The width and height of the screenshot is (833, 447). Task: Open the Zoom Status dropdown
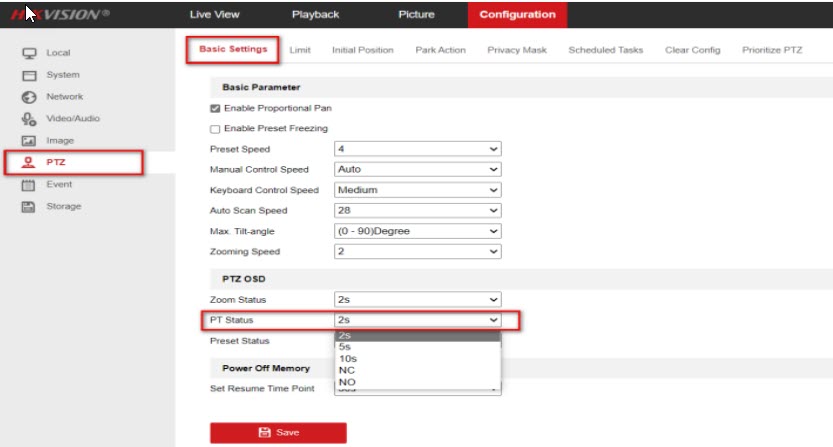click(x=416, y=299)
